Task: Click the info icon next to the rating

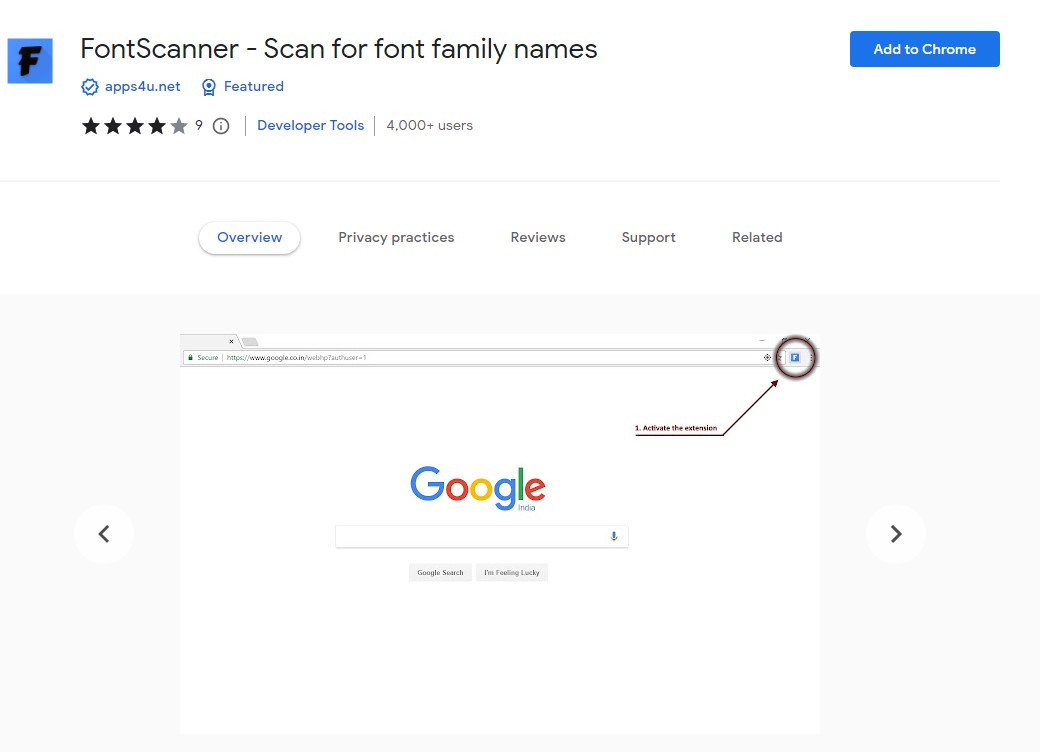Action: tap(220, 126)
